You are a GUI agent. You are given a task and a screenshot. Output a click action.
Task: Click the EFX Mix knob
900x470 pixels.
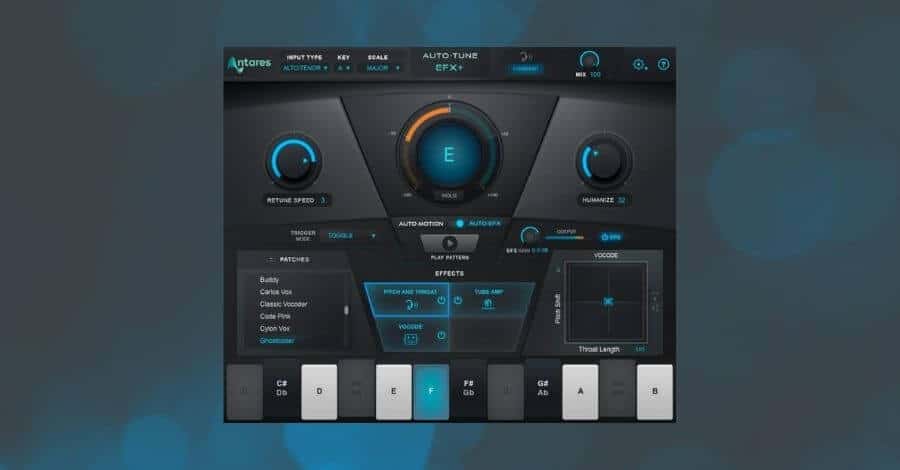pyautogui.click(x=529, y=236)
